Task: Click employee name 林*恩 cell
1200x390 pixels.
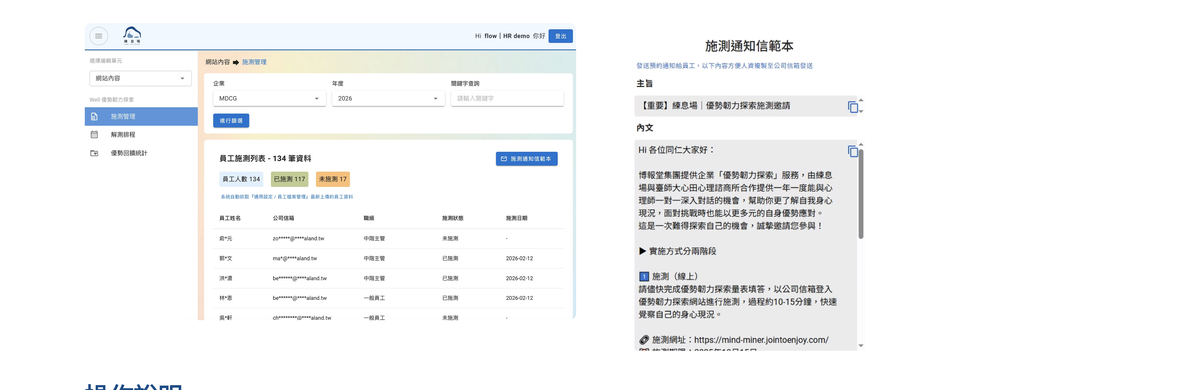Action: tap(226, 298)
